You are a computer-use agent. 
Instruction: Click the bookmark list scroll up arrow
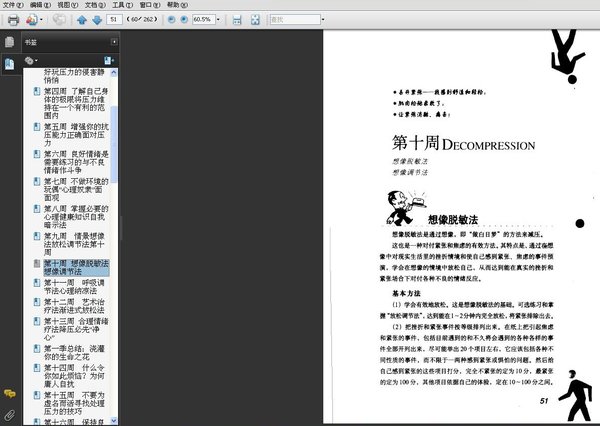coord(114,72)
